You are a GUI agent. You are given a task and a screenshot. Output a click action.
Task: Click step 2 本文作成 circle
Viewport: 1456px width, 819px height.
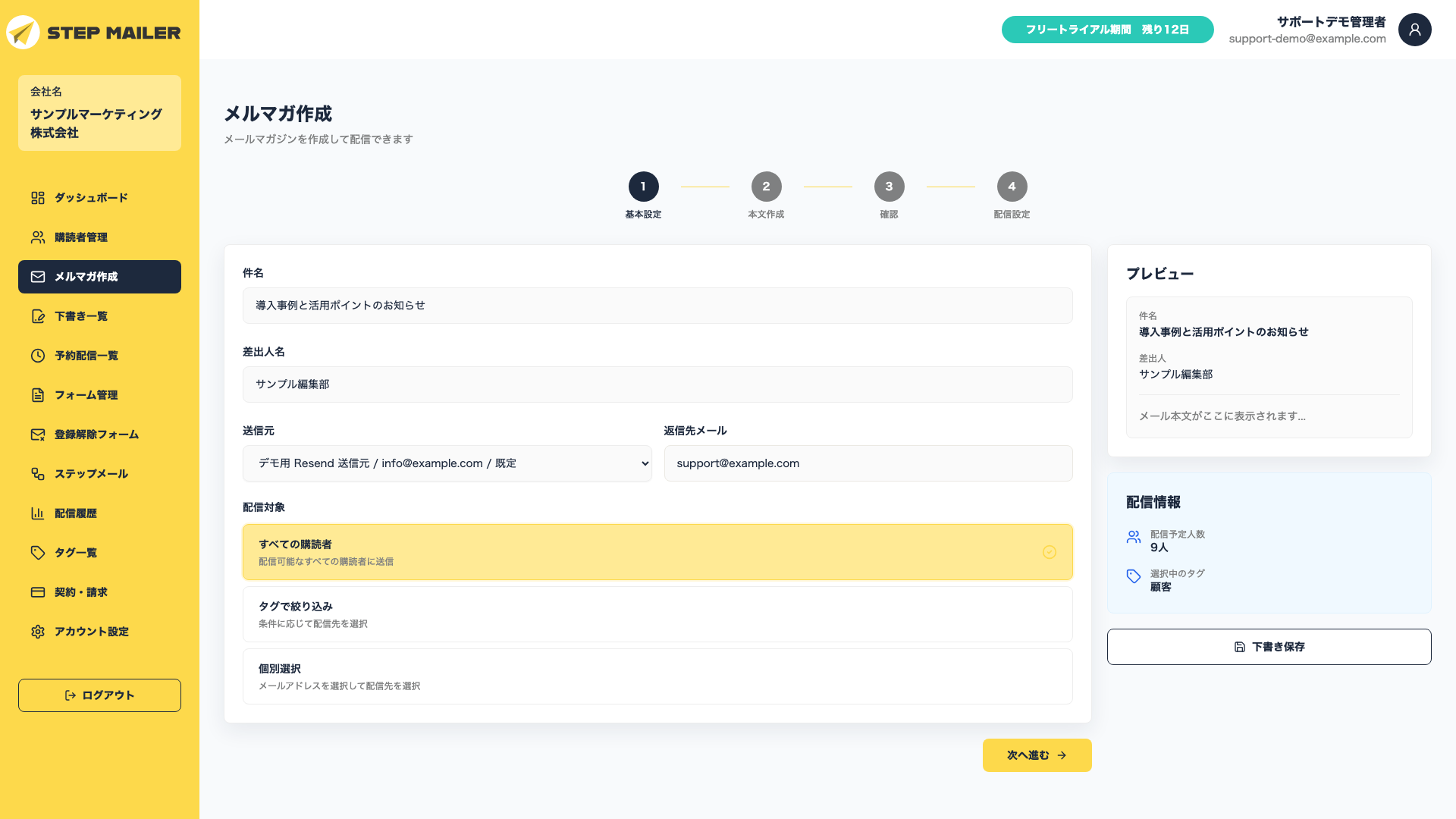[x=766, y=187]
